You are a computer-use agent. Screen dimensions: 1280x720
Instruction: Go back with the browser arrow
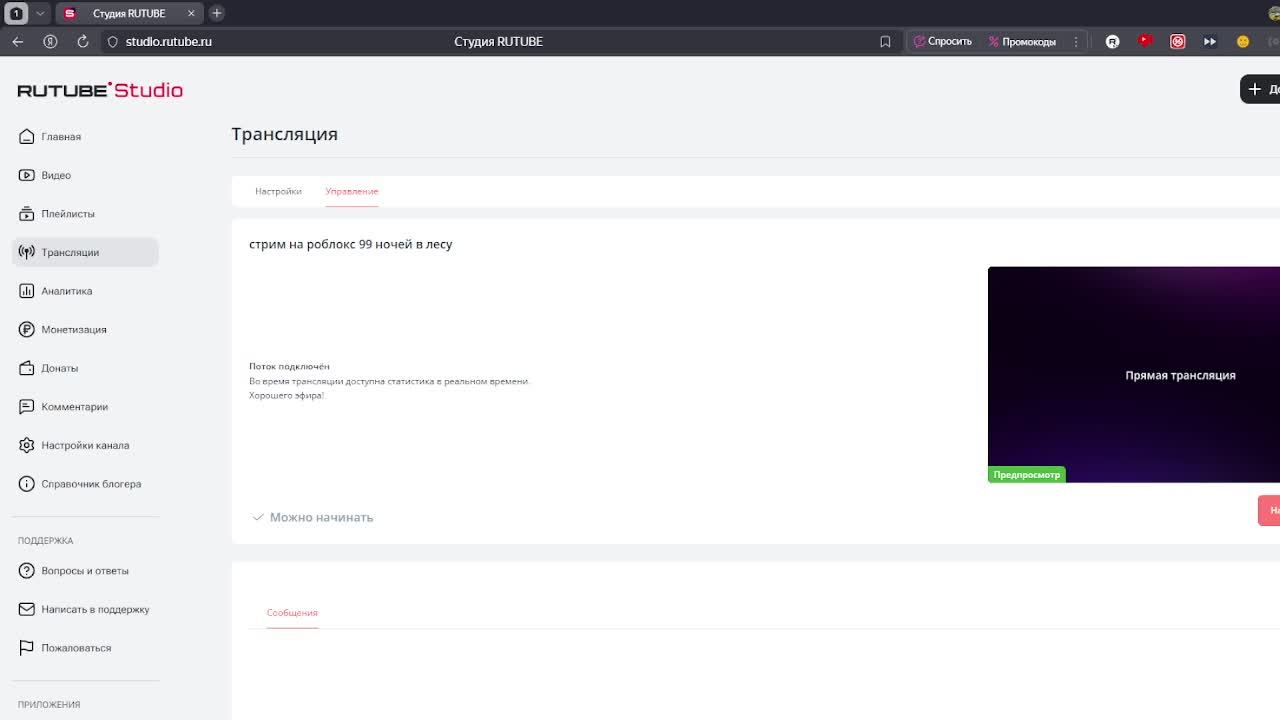pos(17,41)
